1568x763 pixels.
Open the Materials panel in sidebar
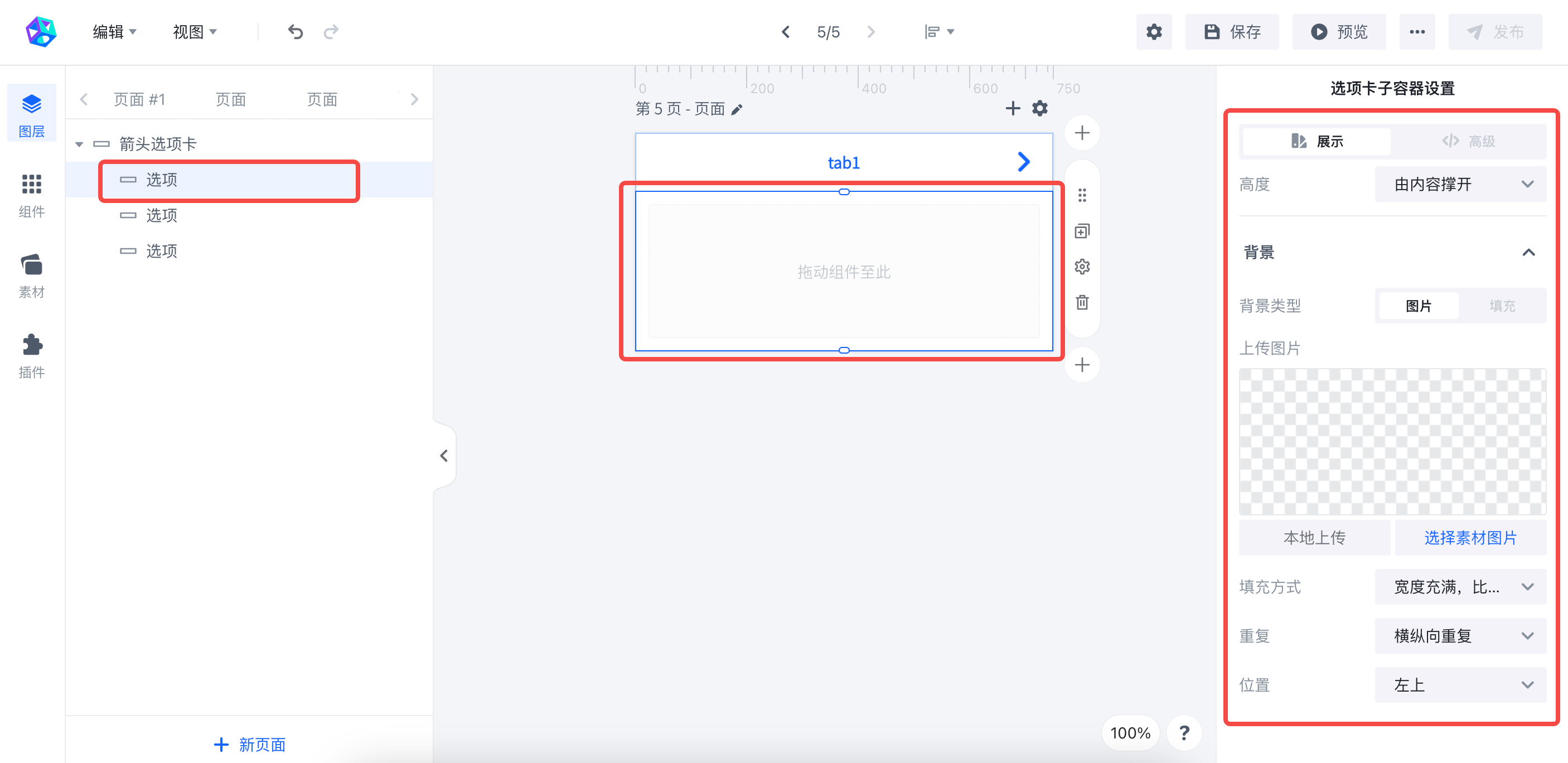(x=32, y=275)
